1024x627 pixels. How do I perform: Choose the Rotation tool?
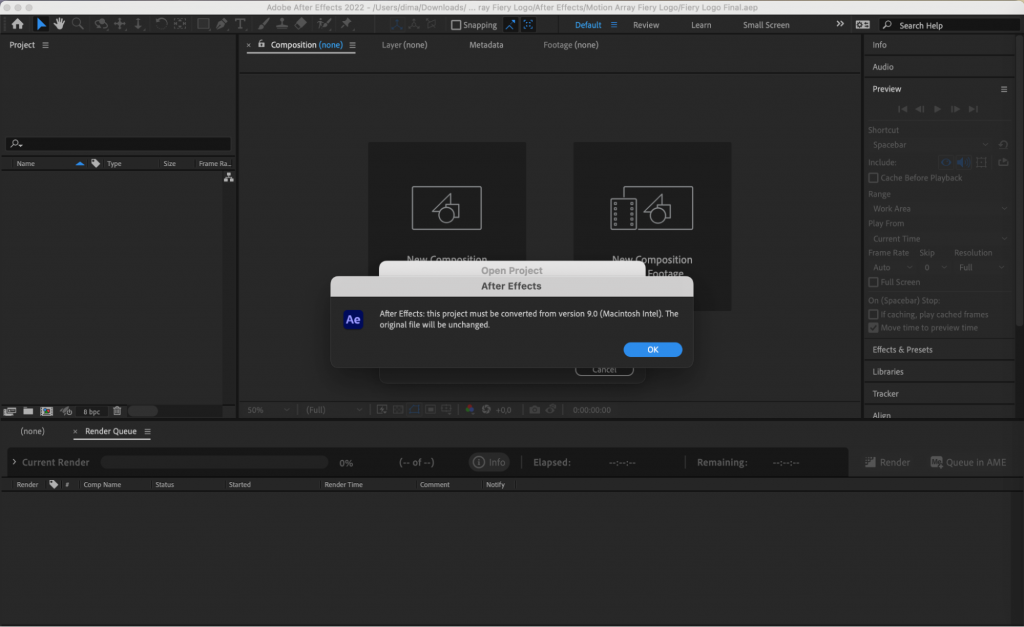click(161, 25)
